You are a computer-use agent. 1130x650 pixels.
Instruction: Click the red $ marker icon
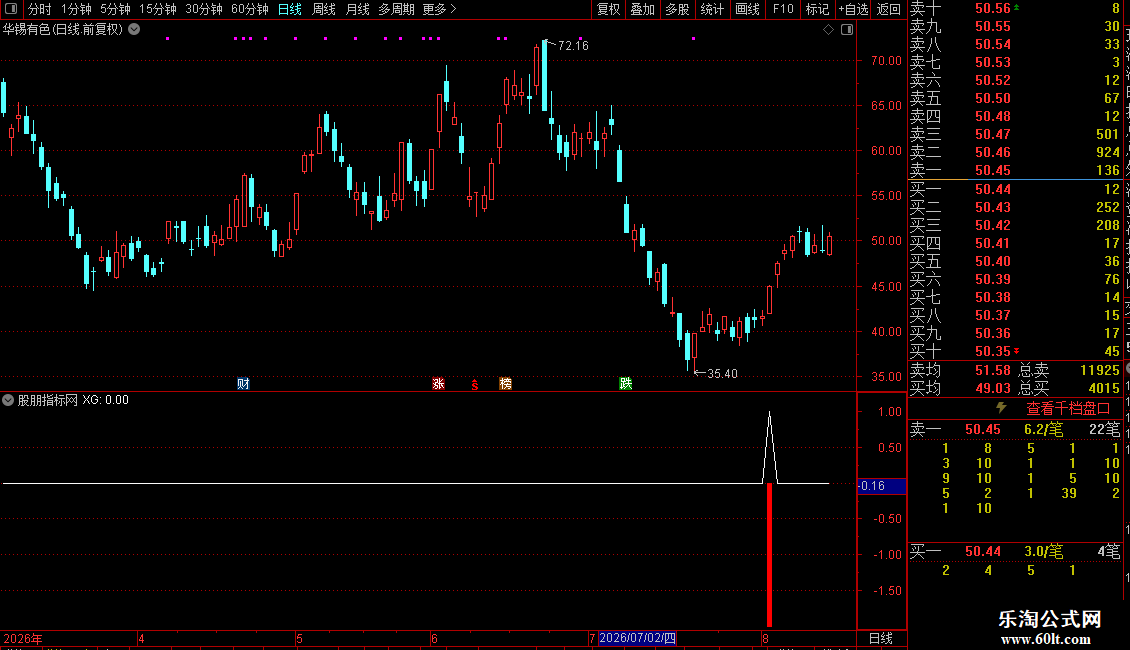click(x=474, y=384)
